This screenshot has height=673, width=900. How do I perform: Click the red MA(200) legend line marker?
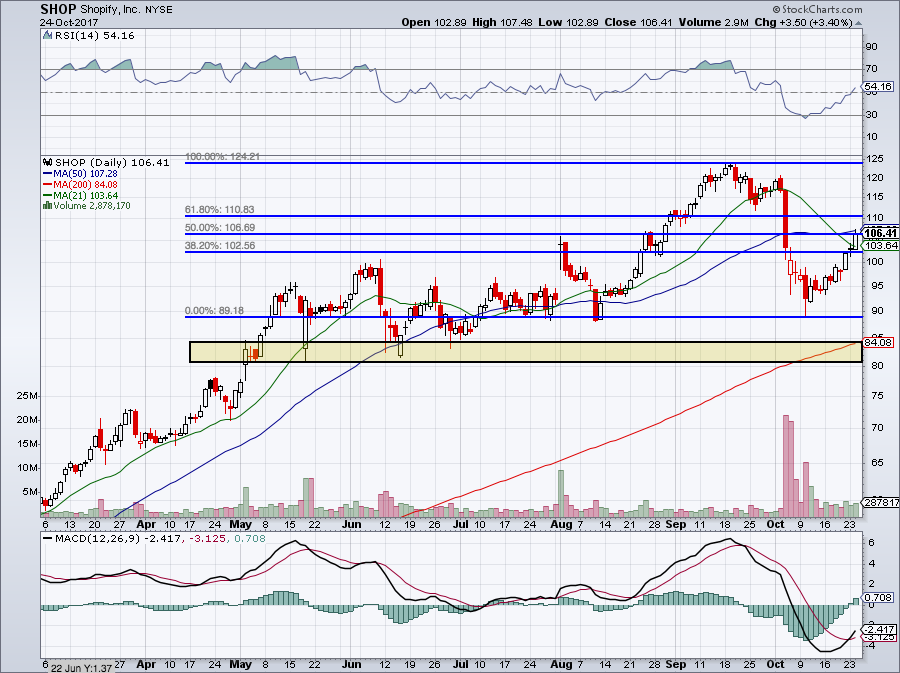[48, 184]
